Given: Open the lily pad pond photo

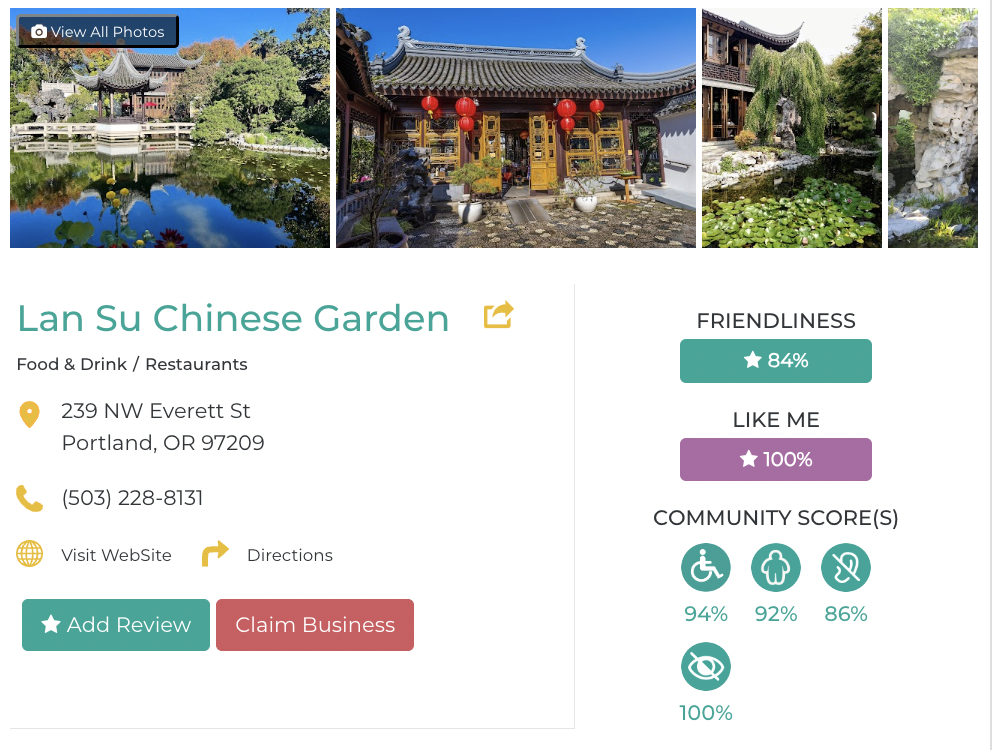Looking at the screenshot, I should click(791, 128).
